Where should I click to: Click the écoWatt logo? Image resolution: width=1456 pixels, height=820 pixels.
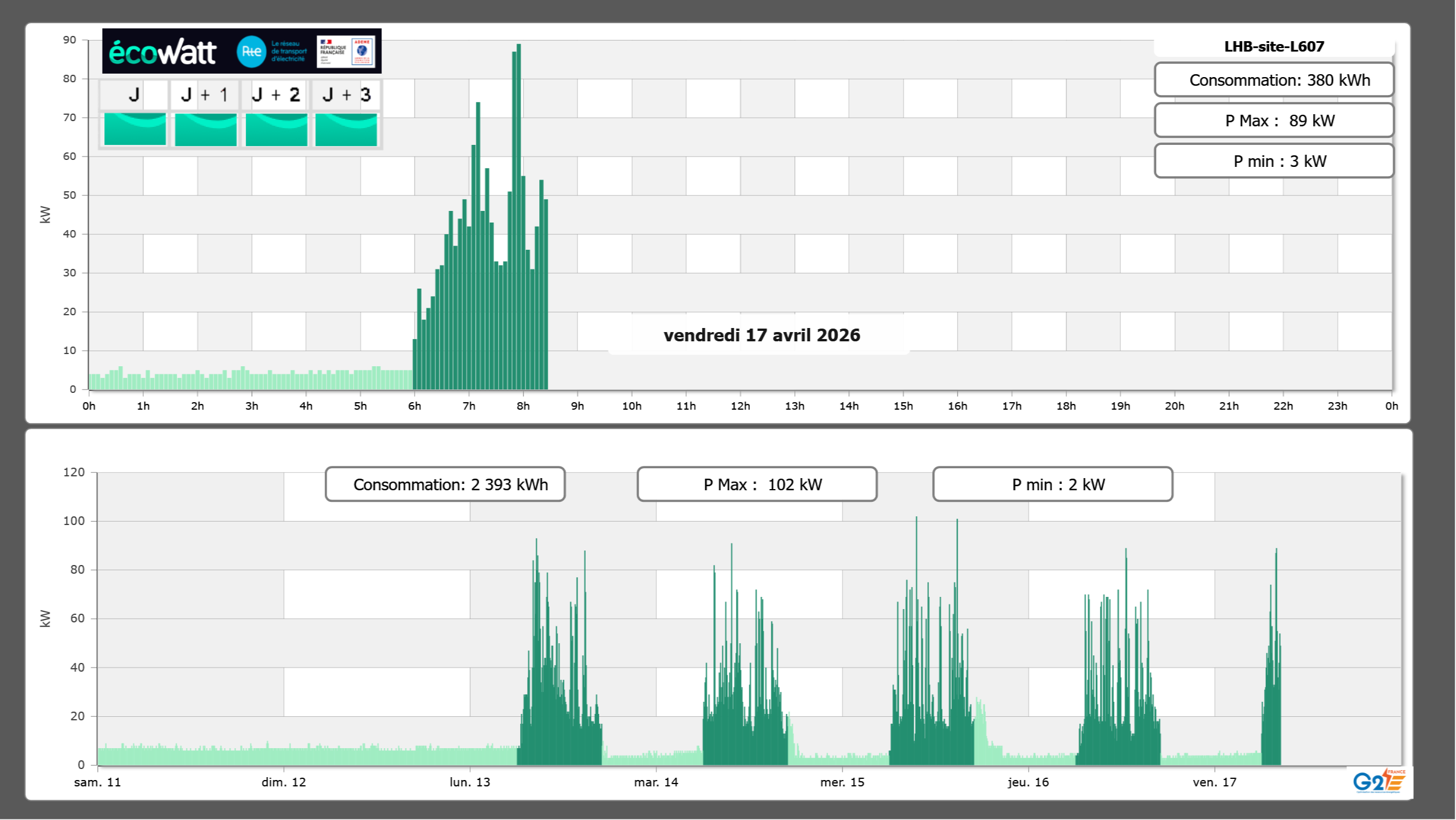point(162,52)
